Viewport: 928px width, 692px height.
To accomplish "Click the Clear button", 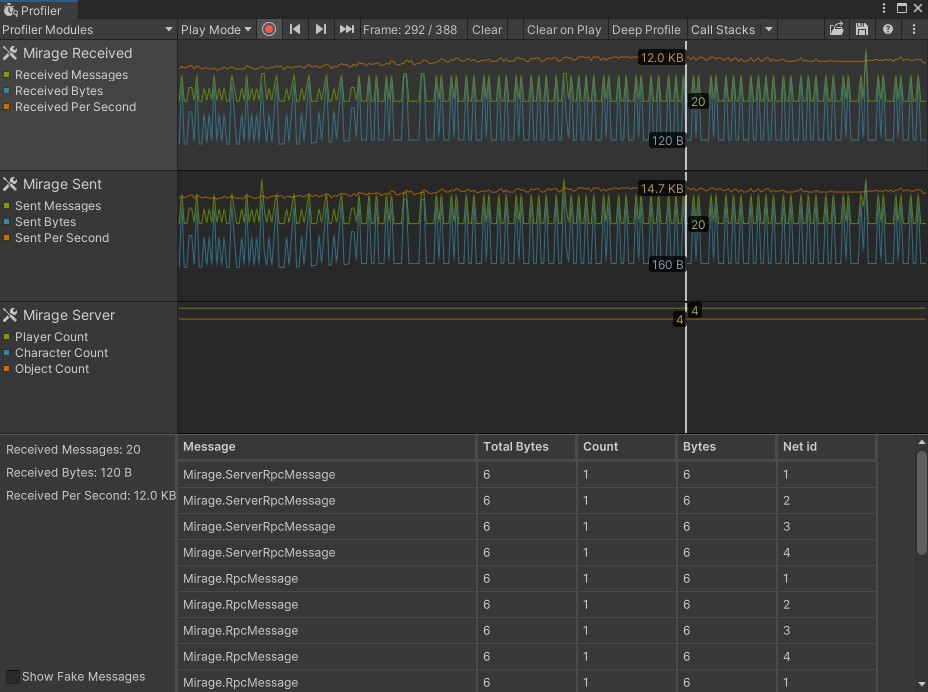I will coord(487,30).
